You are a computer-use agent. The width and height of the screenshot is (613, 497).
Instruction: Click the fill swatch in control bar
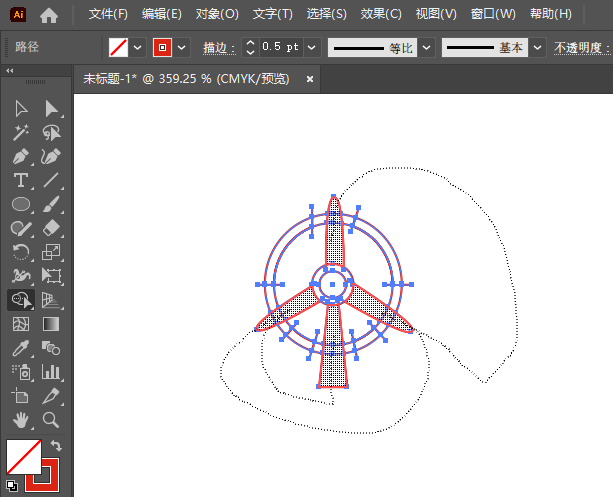[x=118, y=48]
